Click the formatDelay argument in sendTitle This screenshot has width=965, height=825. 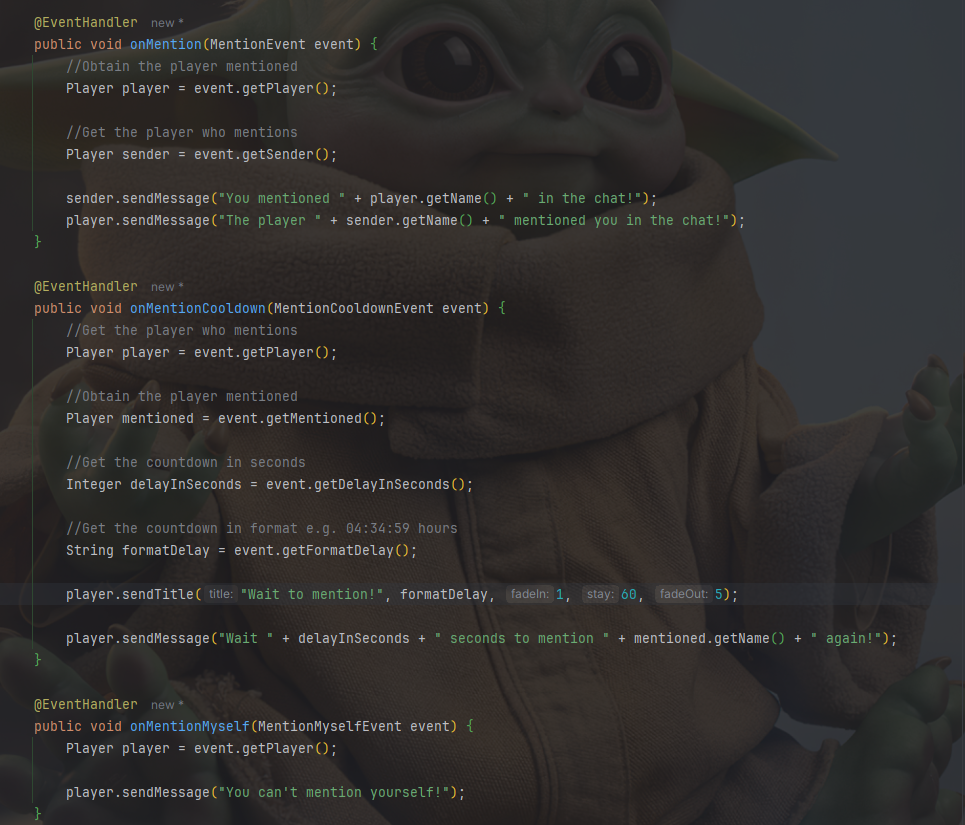tap(444, 594)
